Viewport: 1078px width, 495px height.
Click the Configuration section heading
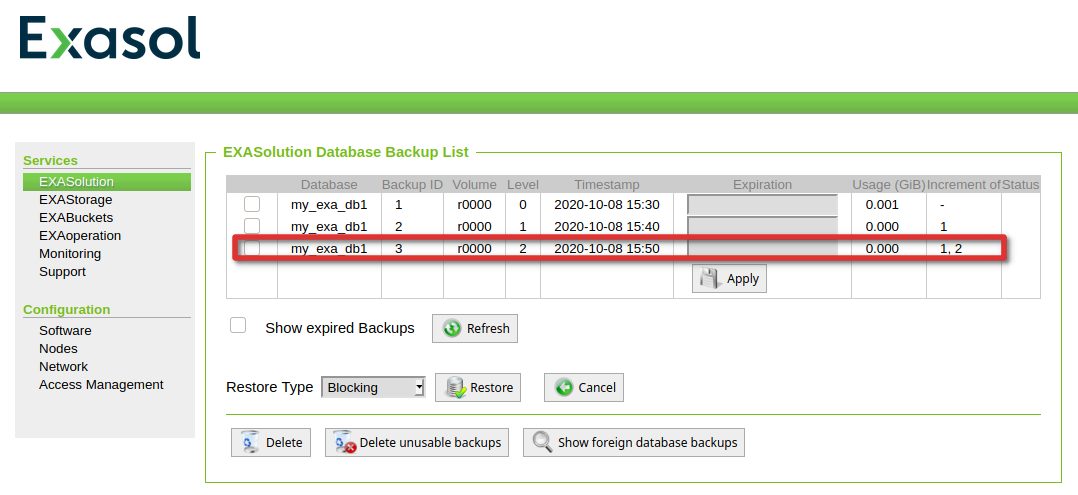67,309
